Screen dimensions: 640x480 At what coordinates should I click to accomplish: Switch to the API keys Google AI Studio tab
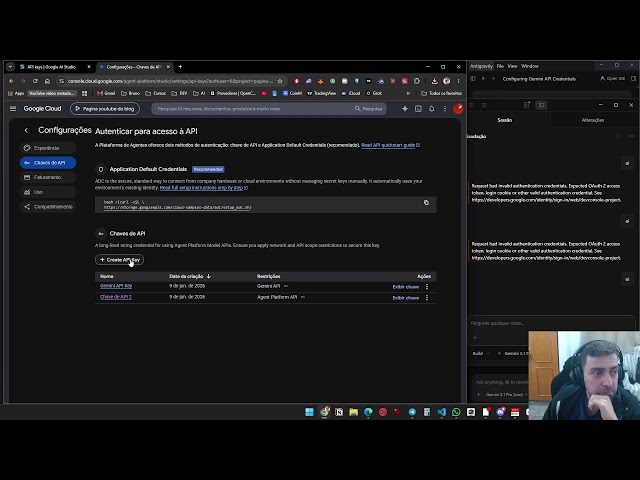(x=51, y=67)
